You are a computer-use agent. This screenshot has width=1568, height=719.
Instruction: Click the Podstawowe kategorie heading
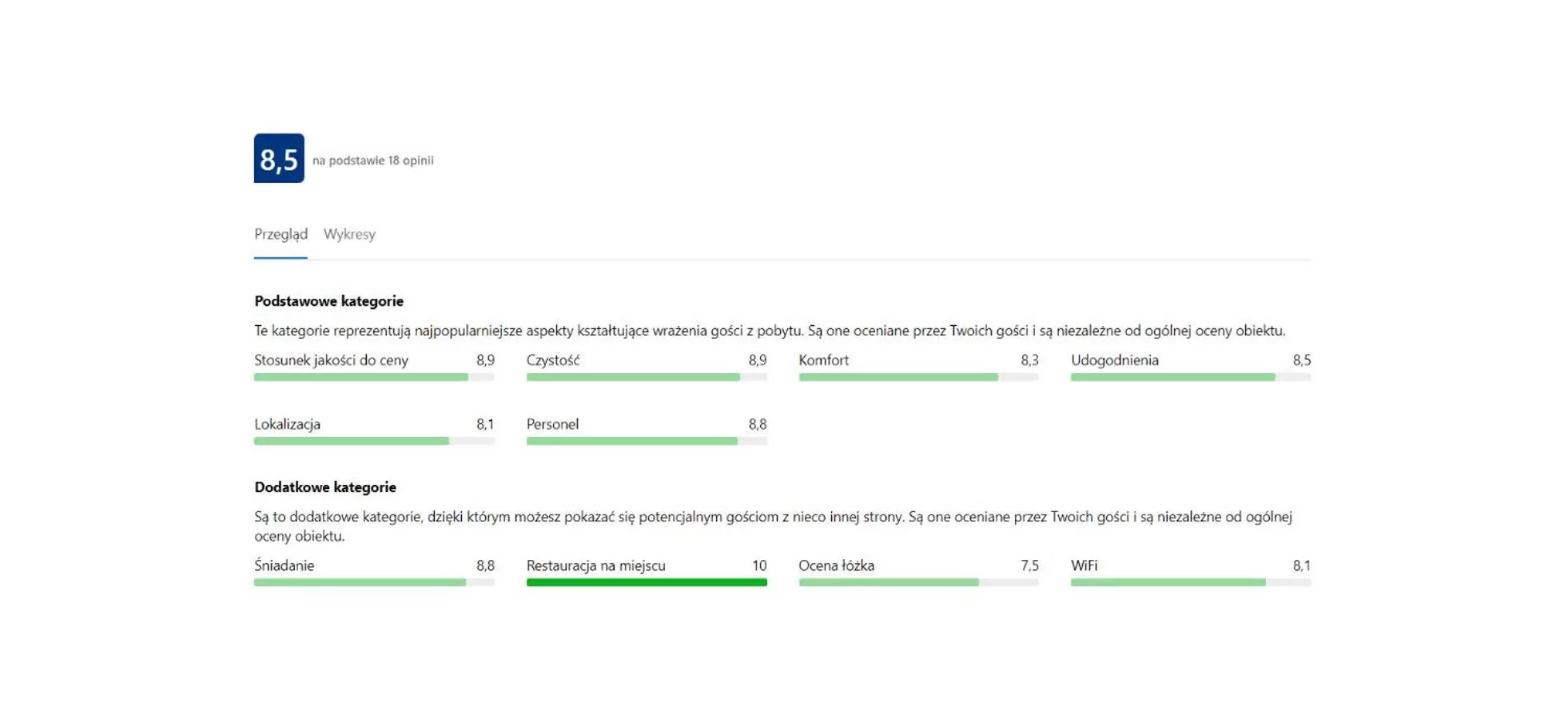(x=328, y=301)
